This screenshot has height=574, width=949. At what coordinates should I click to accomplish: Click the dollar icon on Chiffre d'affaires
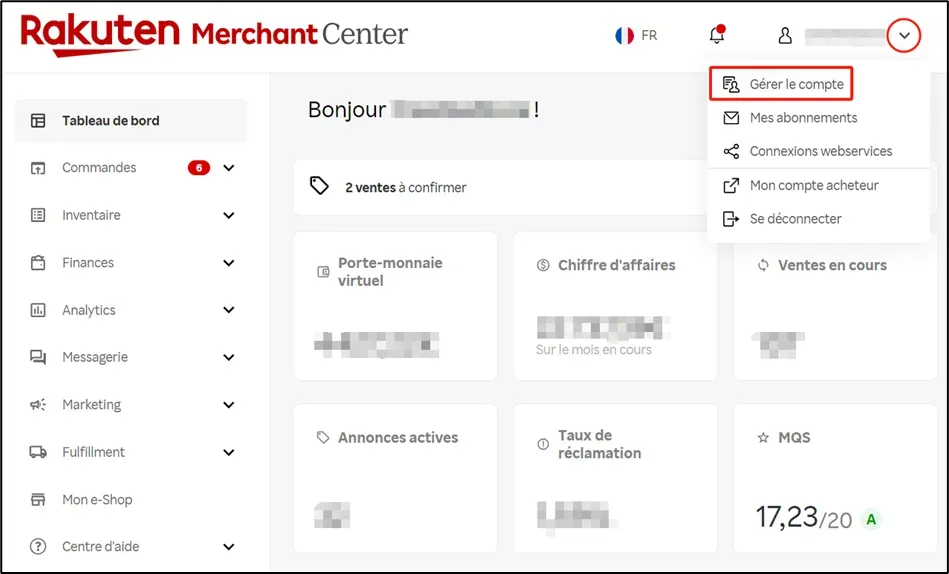click(543, 265)
